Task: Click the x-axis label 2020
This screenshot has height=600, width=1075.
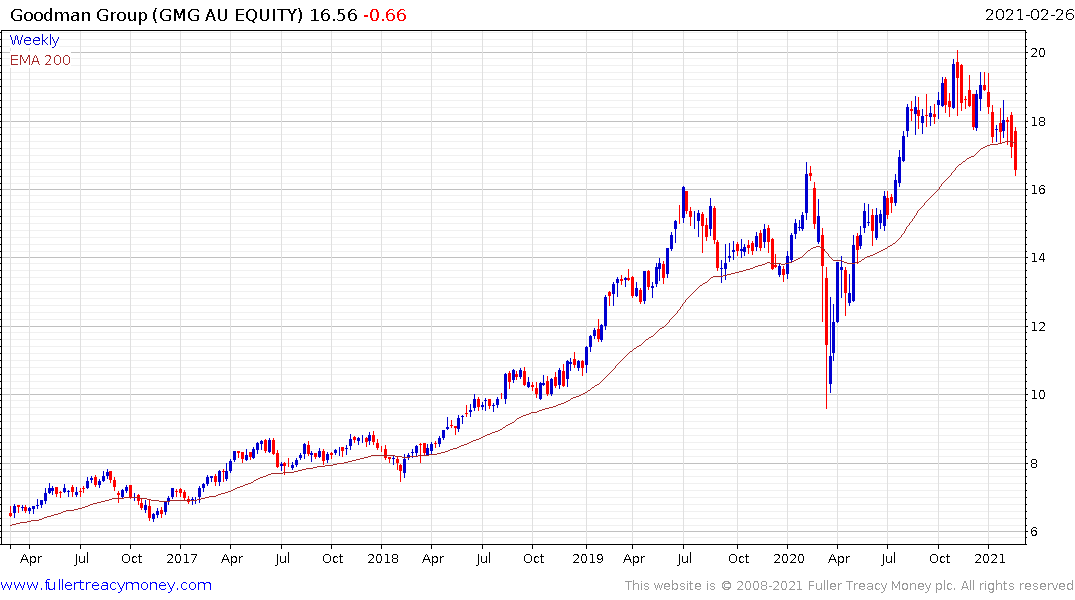Action: (x=788, y=558)
